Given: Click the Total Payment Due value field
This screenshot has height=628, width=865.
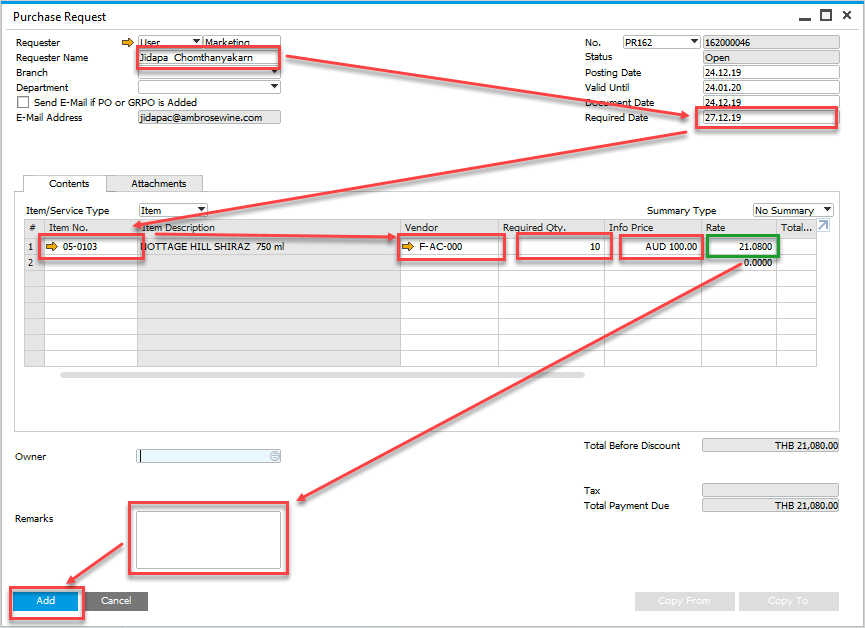Looking at the screenshot, I should coord(770,505).
